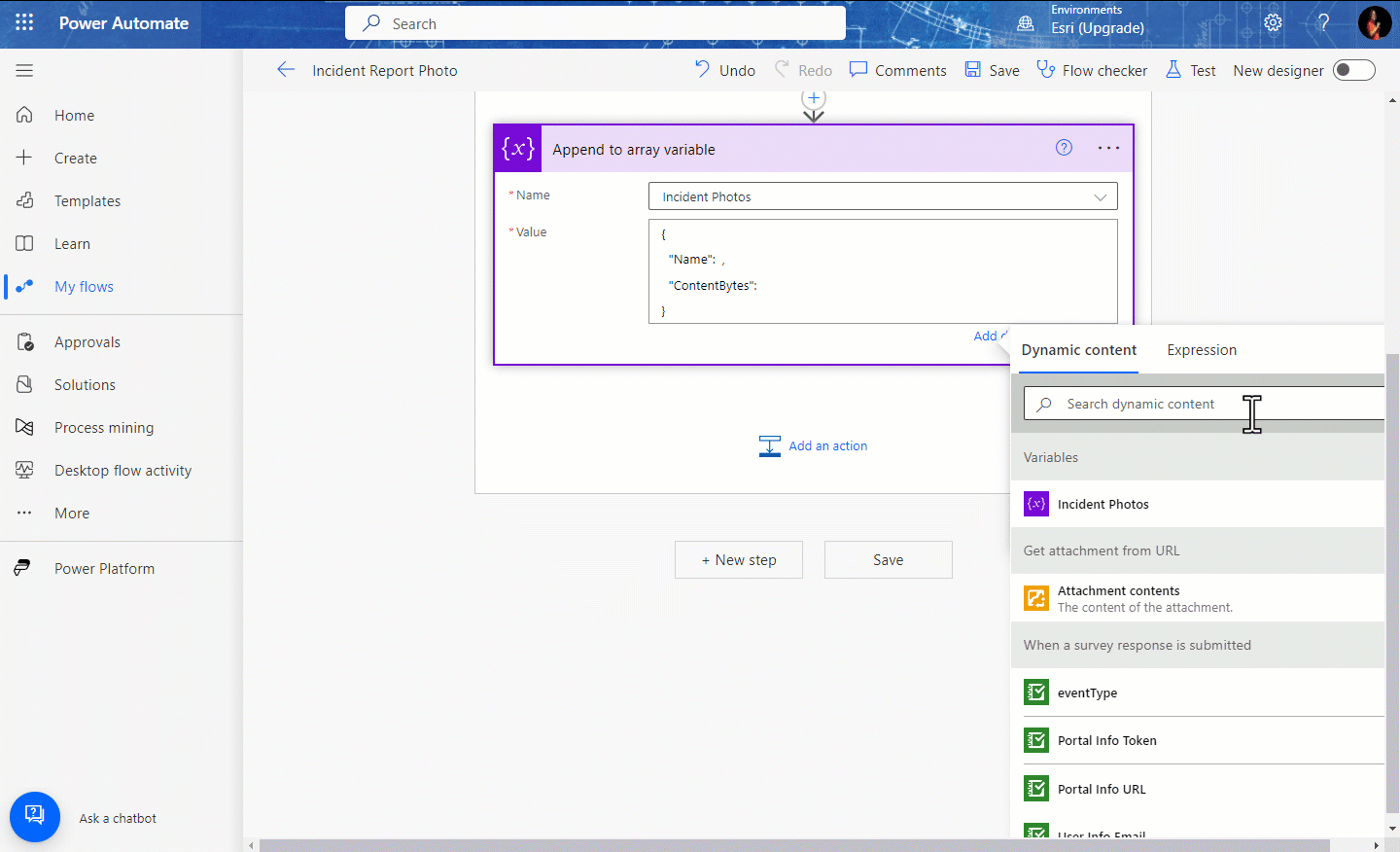Viewport: 1400px width, 852px height.
Task: Click the Incident Photos purple variable icon
Action: [1036, 504]
